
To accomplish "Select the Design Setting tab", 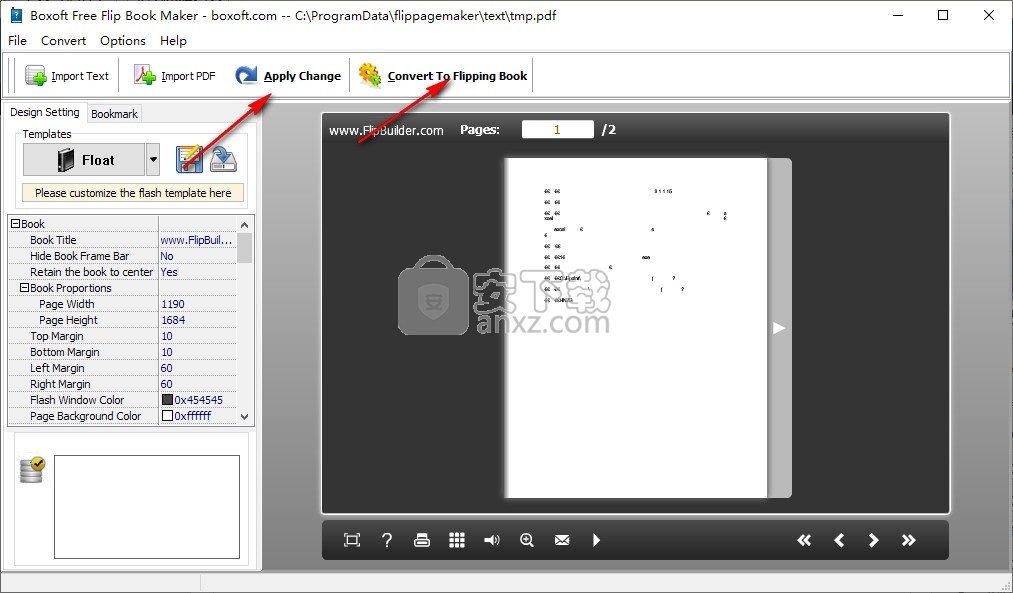I will click(45, 112).
